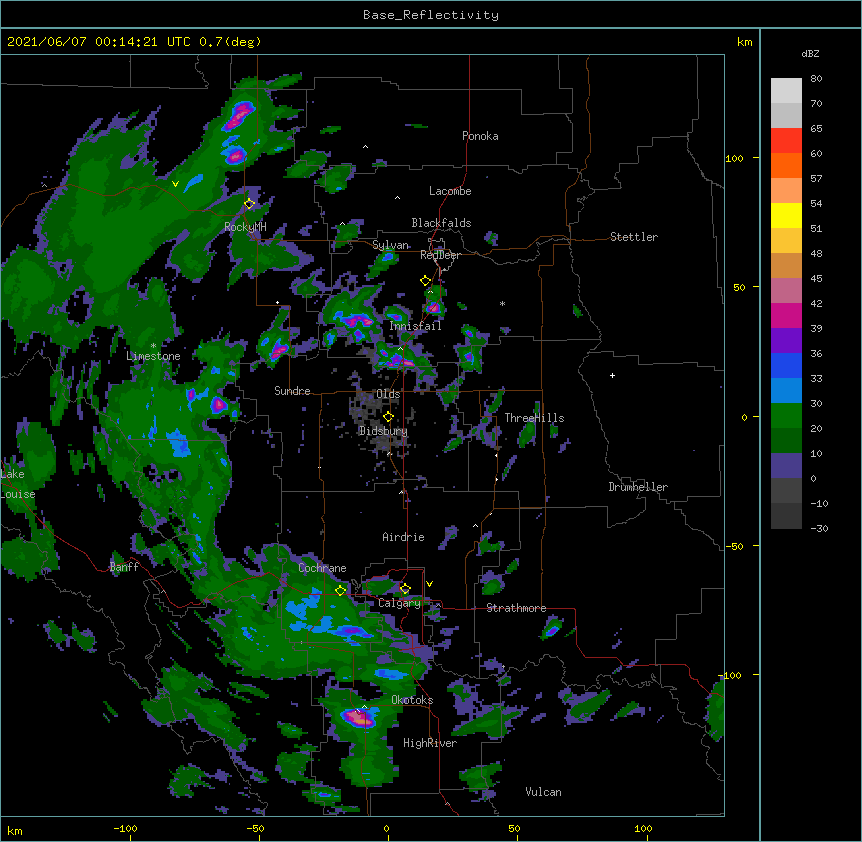Screen dimensions: 862x842
Task: Click the Innisfail city label
Action: click(415, 326)
